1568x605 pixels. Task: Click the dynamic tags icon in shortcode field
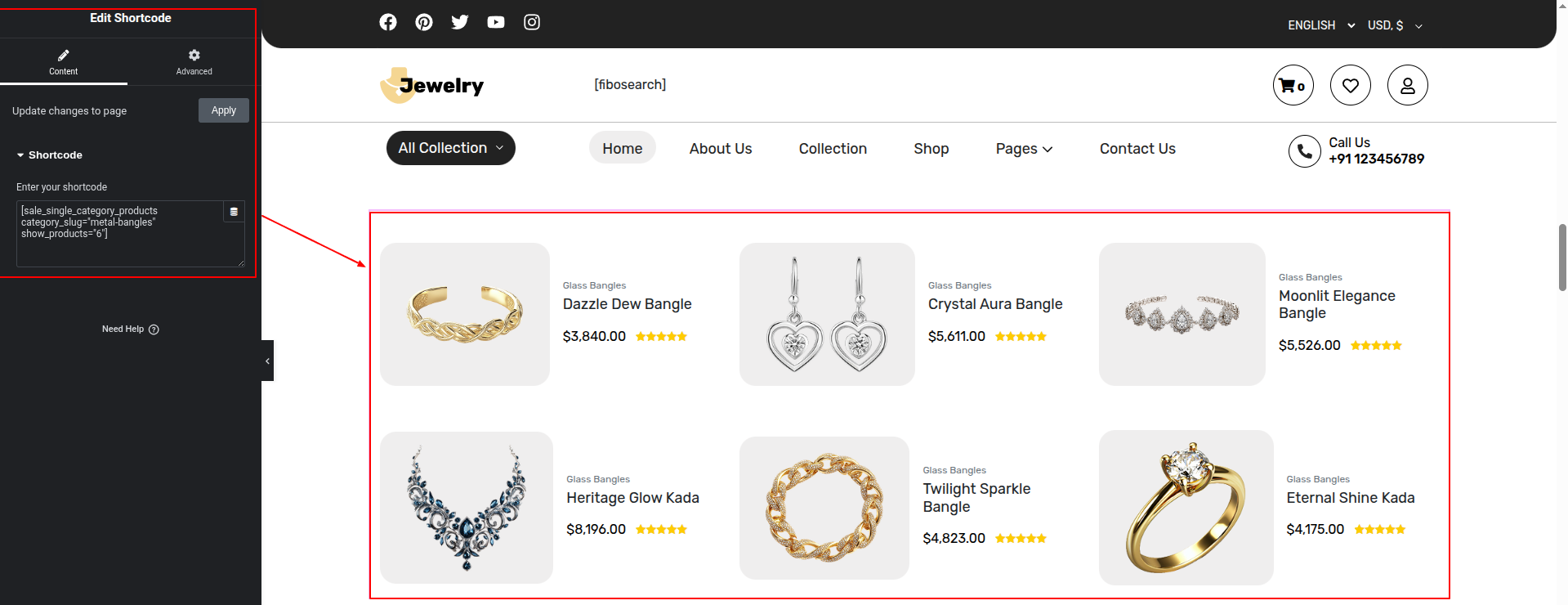[x=234, y=212]
